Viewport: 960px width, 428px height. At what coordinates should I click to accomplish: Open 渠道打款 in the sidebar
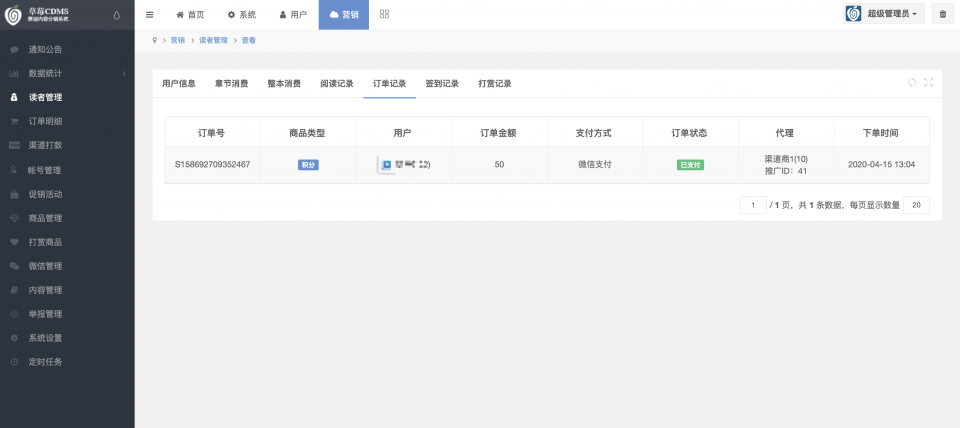tap(67, 145)
